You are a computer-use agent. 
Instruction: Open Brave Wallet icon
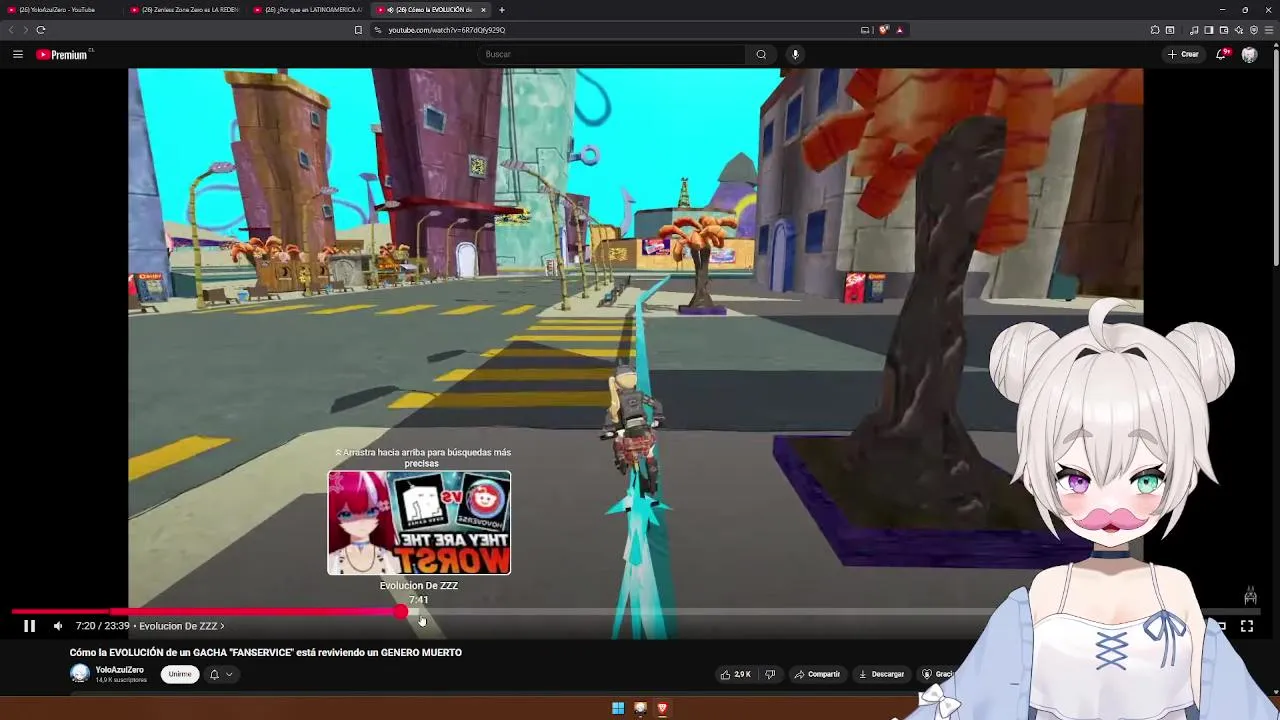[1224, 30]
